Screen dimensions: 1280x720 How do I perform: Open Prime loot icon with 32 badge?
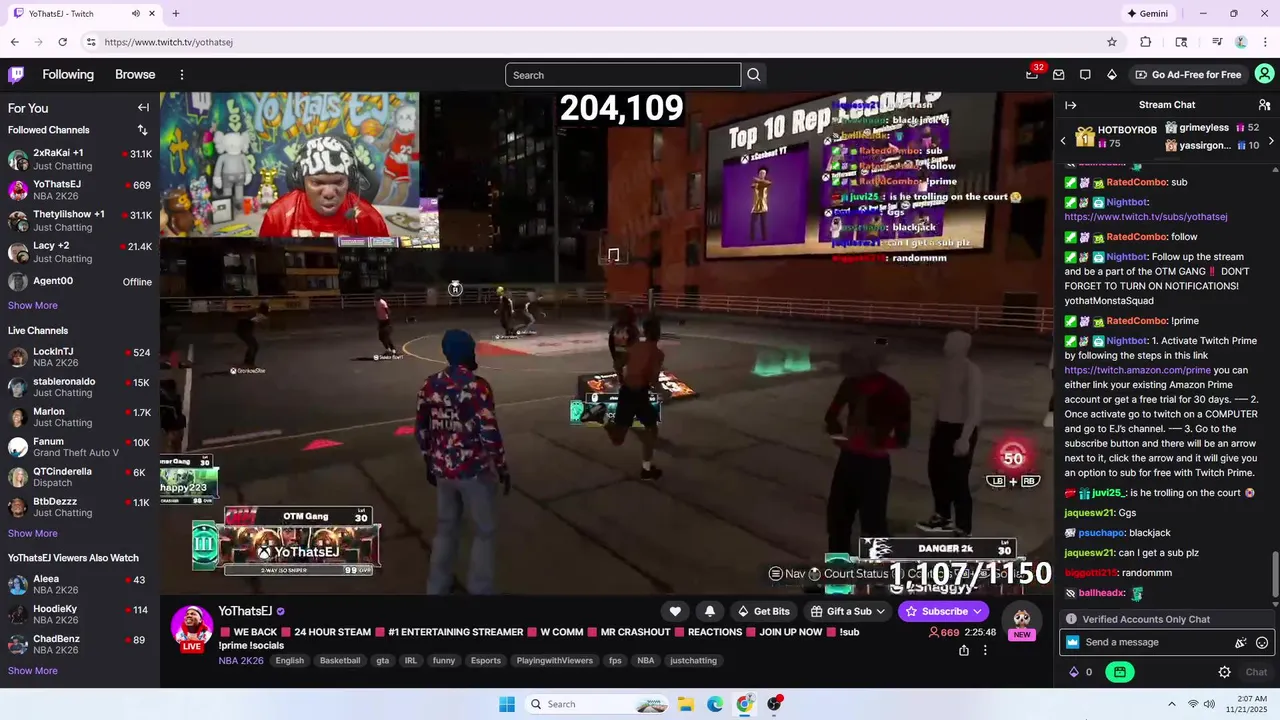[1032, 75]
